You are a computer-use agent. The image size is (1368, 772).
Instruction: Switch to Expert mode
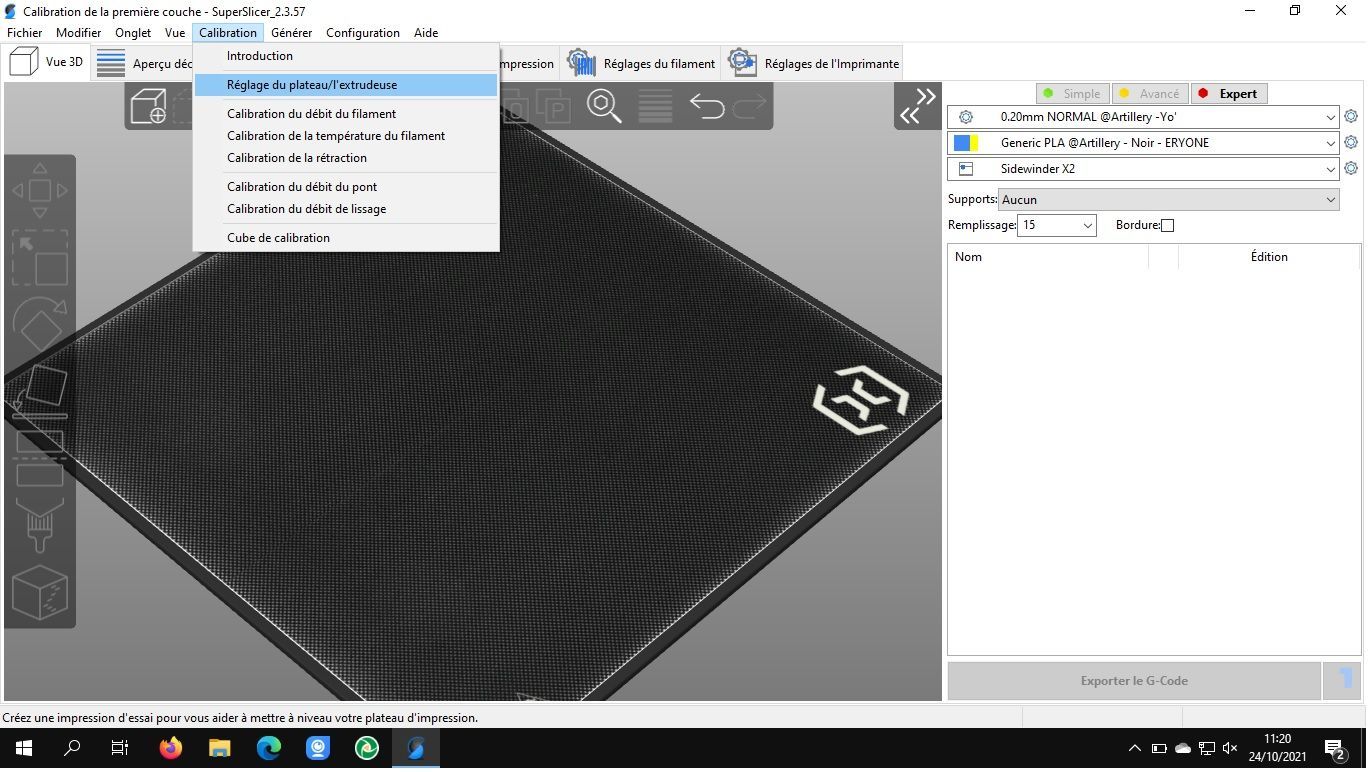point(1228,94)
